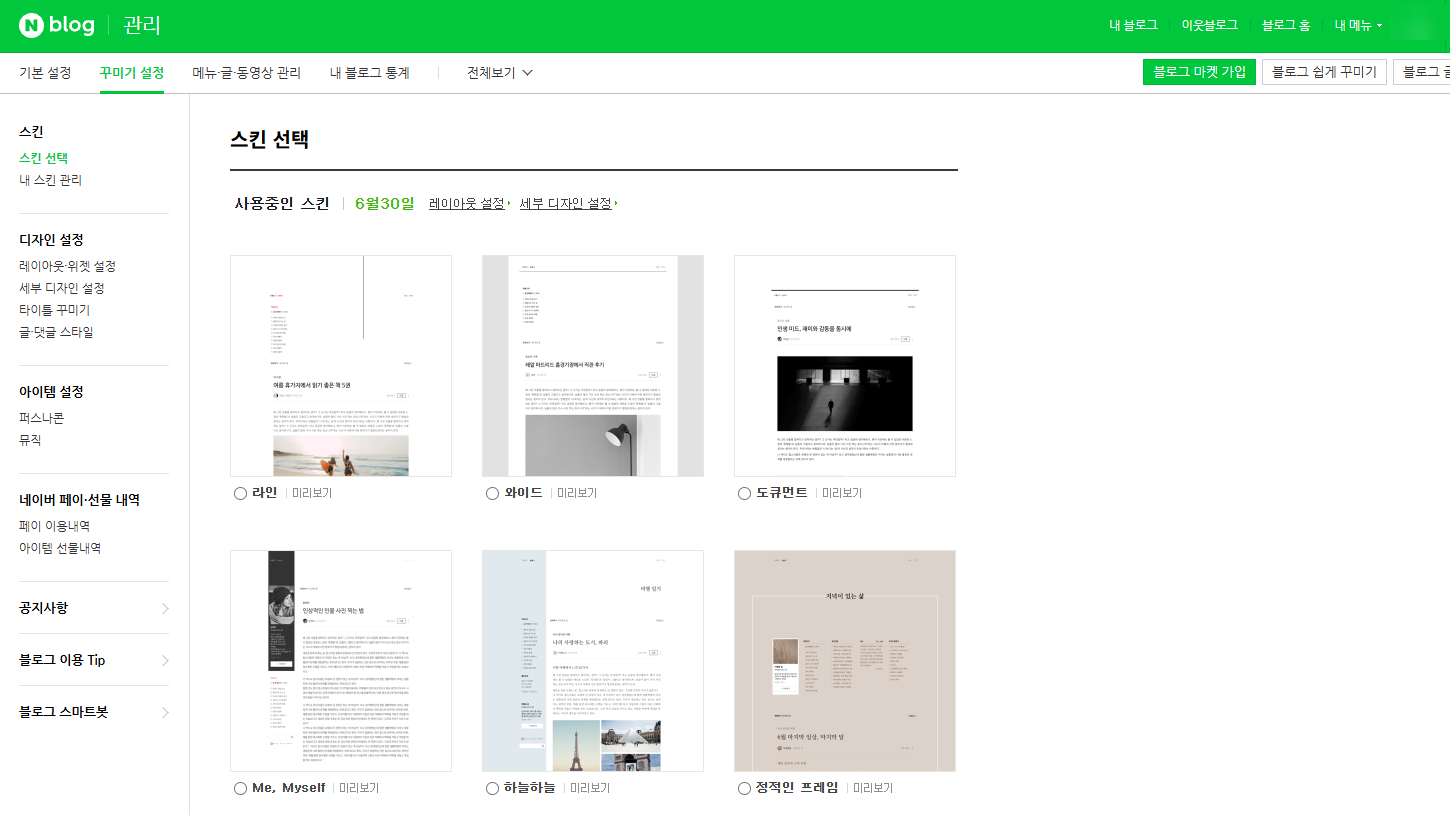Open 내 스킨 관리 in sidebar

click(x=50, y=180)
